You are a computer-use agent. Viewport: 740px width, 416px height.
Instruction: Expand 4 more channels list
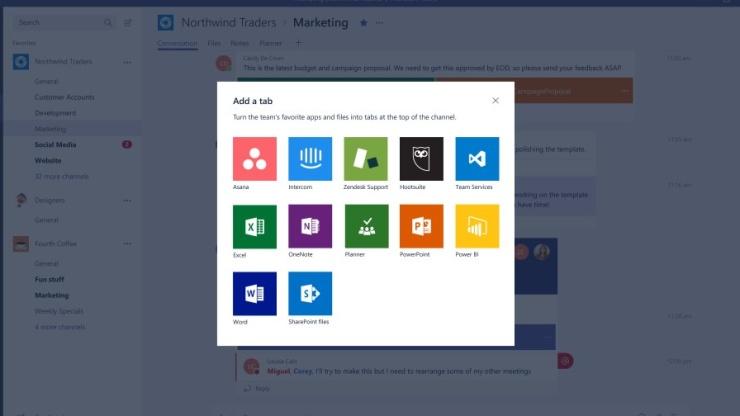coord(60,327)
